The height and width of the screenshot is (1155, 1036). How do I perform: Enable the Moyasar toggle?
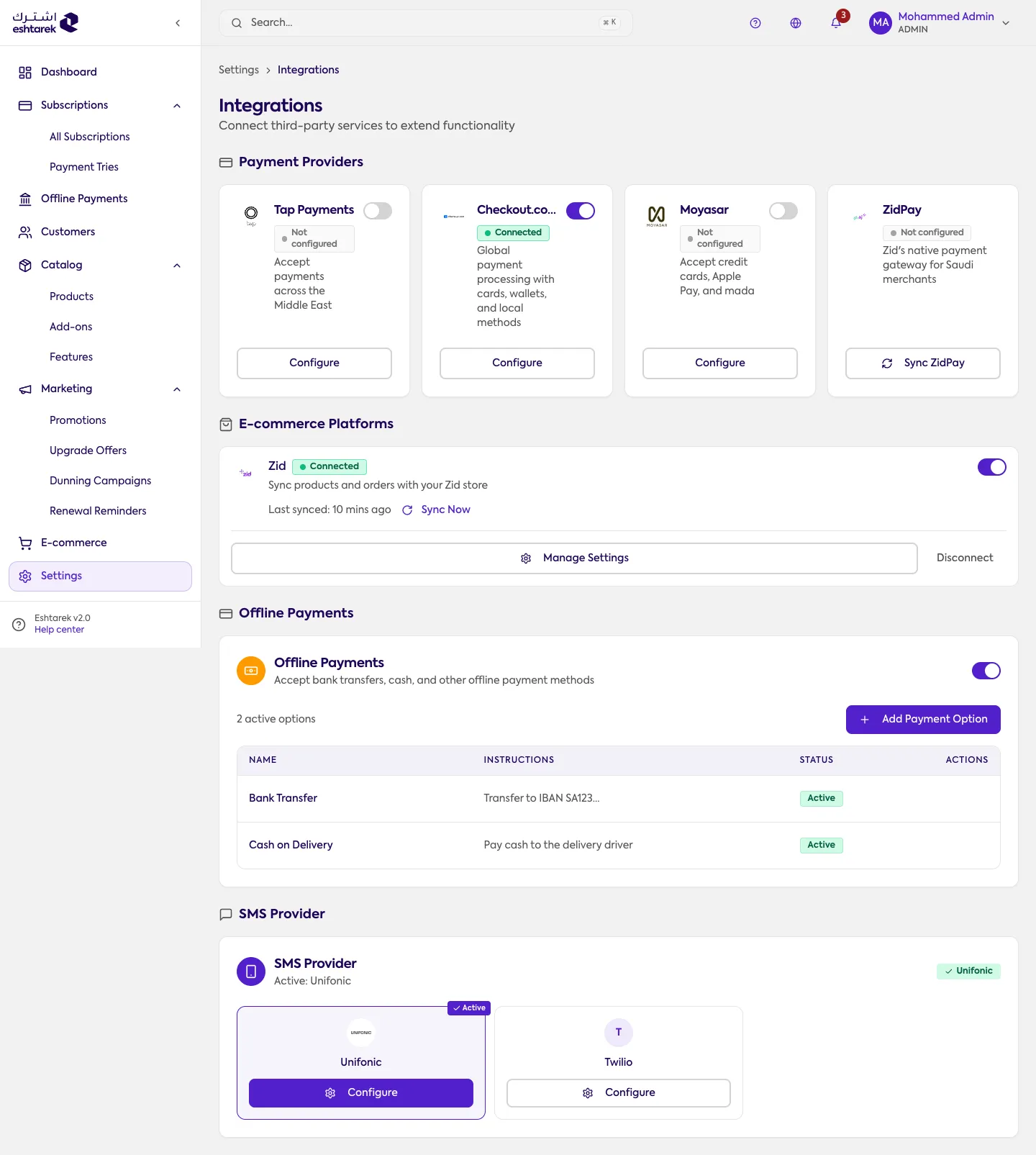click(x=783, y=211)
